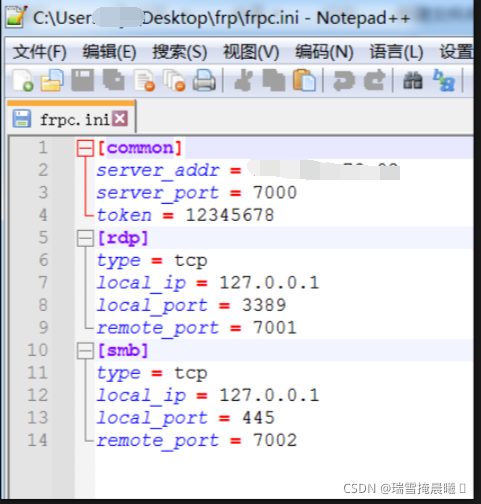The height and width of the screenshot is (504, 481).
Task: Click the Cut scissors icon
Action: pos(243,80)
